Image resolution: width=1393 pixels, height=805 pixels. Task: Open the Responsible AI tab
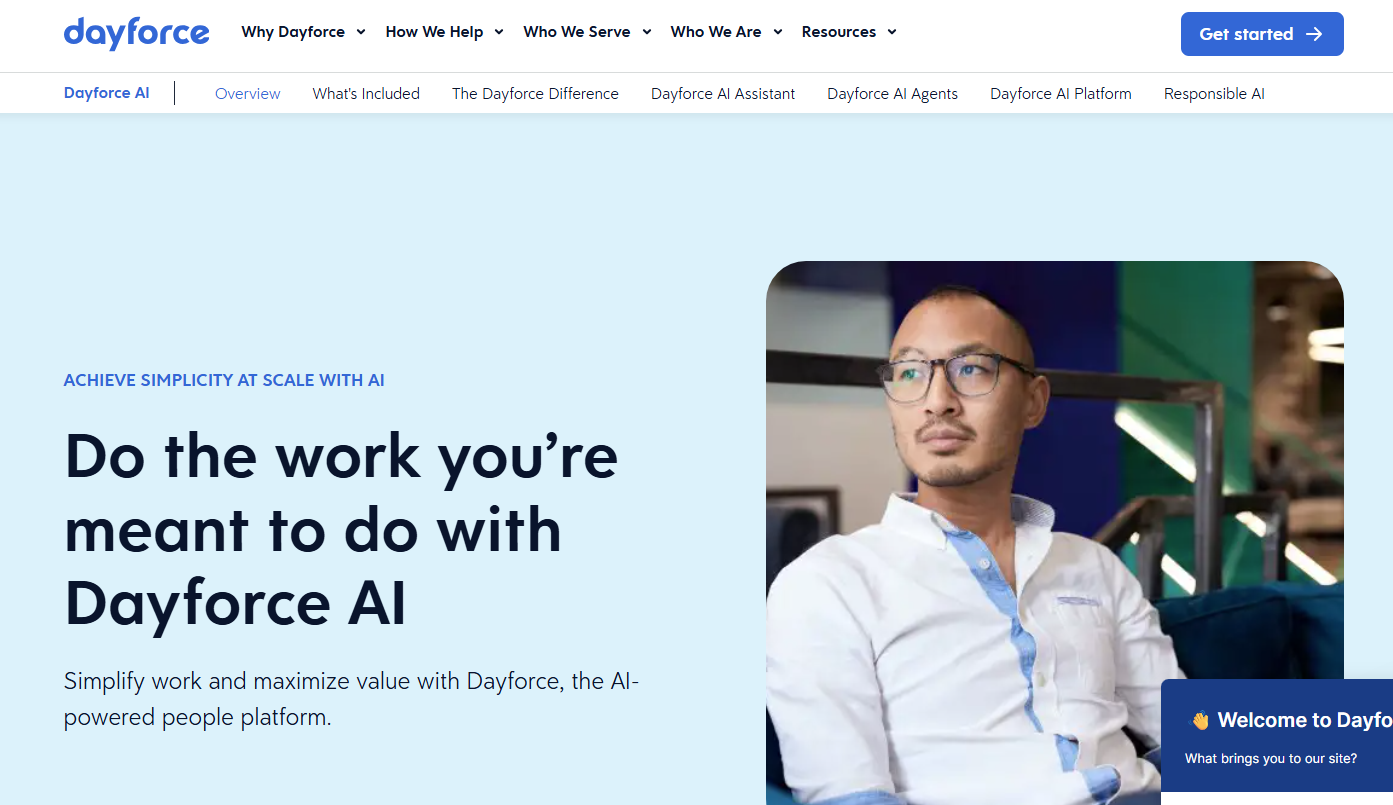[x=1214, y=94]
